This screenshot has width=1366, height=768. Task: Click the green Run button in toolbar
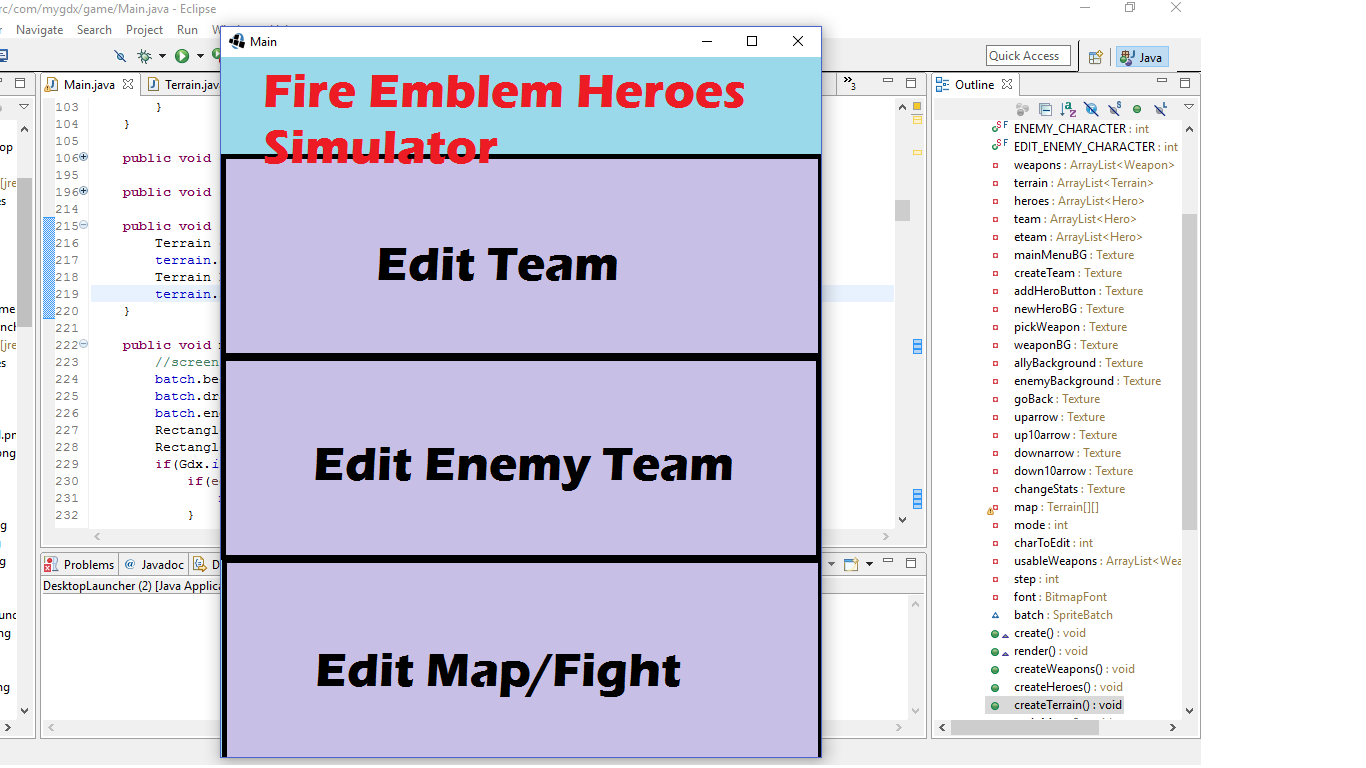coord(182,56)
